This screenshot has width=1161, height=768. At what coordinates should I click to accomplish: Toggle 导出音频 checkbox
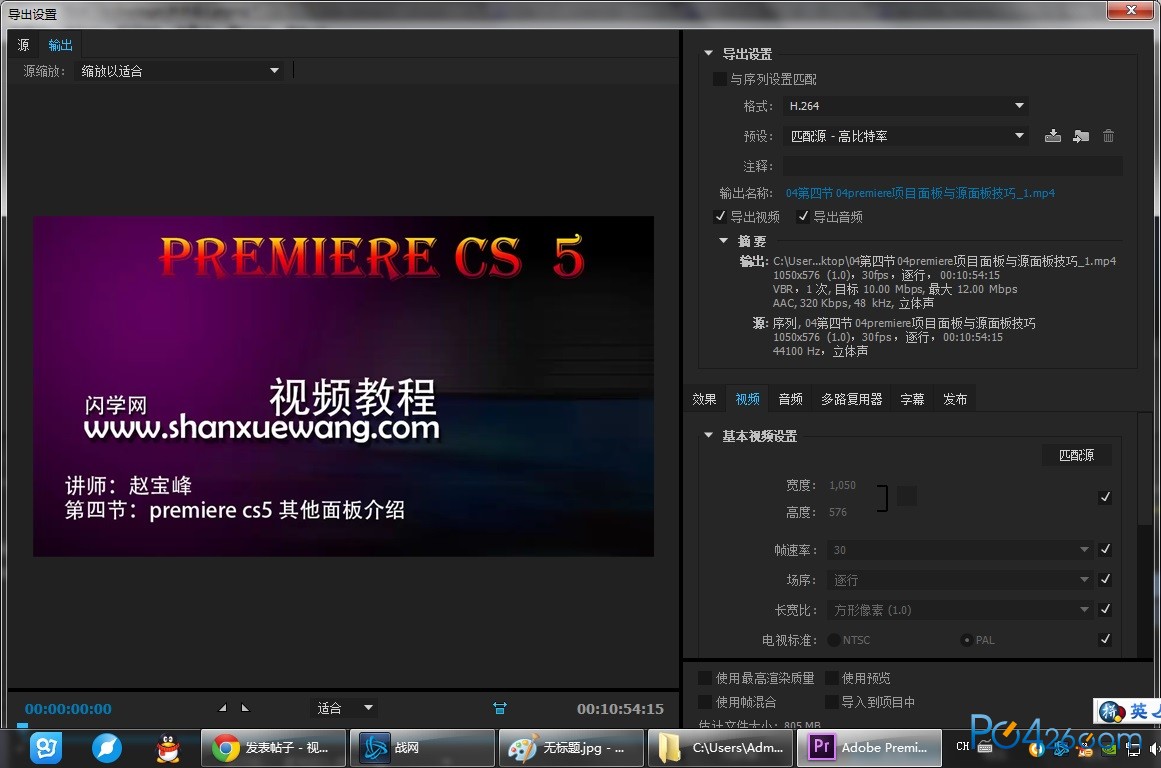[802, 216]
